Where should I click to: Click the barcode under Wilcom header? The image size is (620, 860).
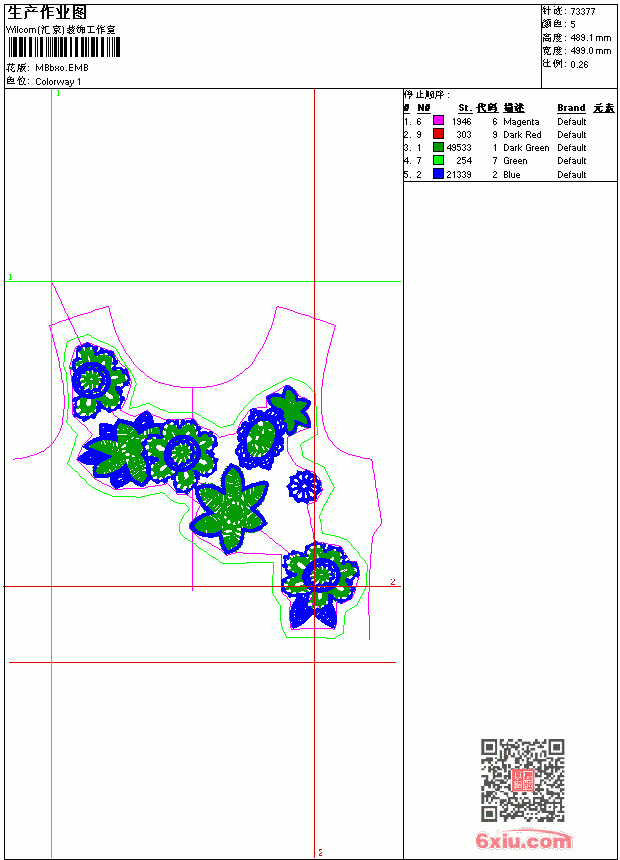[63, 47]
